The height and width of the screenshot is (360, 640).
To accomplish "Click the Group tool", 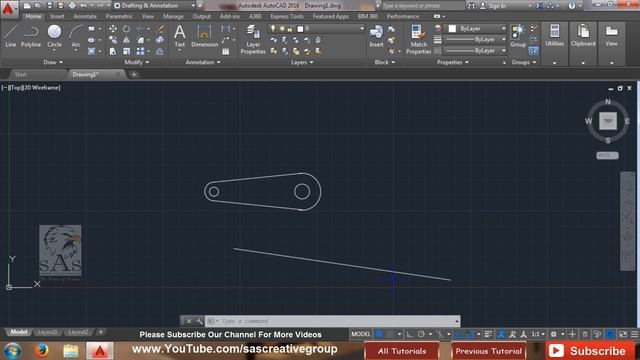I will pos(518,36).
